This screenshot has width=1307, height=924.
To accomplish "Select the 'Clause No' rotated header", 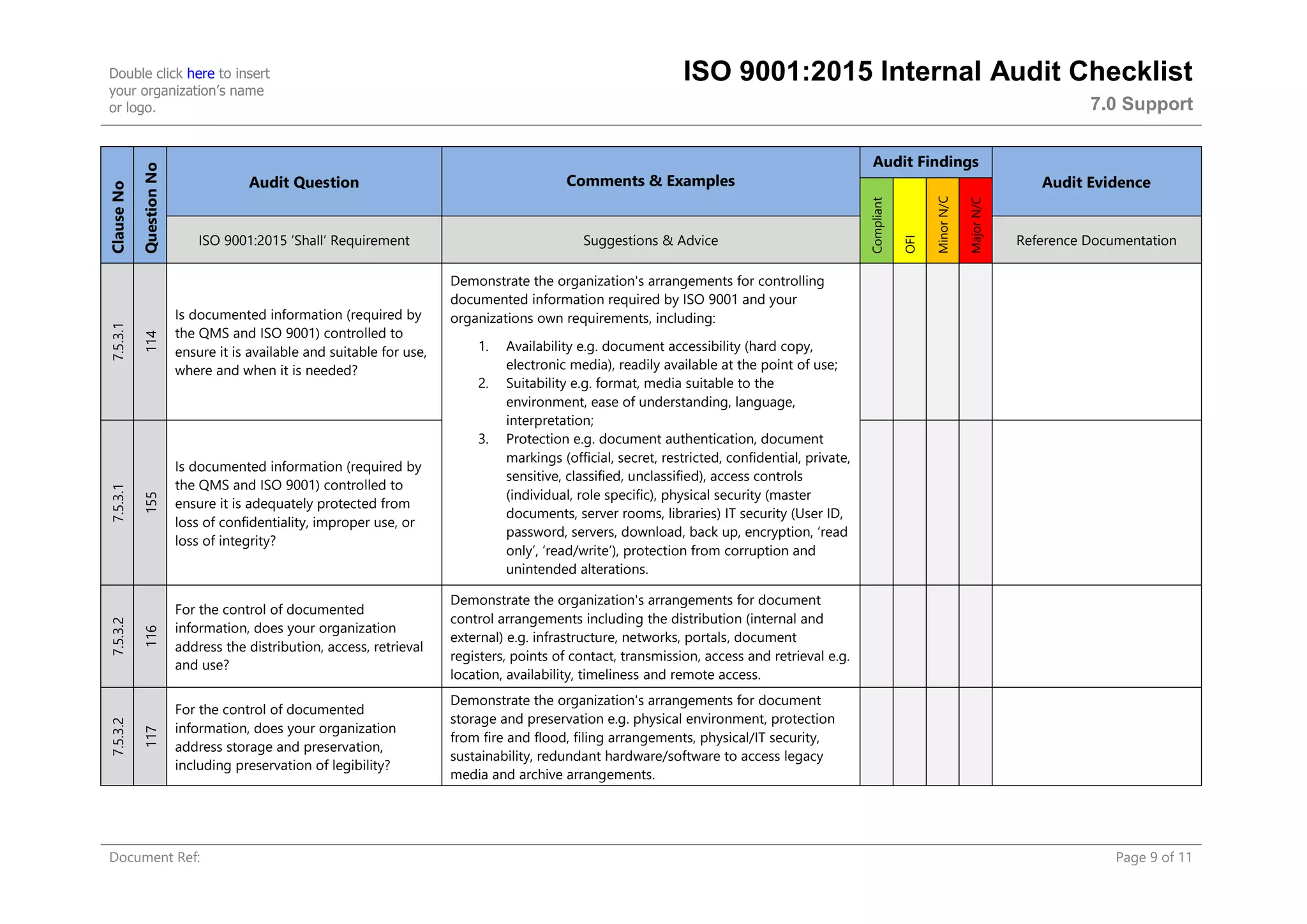I will (x=117, y=205).
